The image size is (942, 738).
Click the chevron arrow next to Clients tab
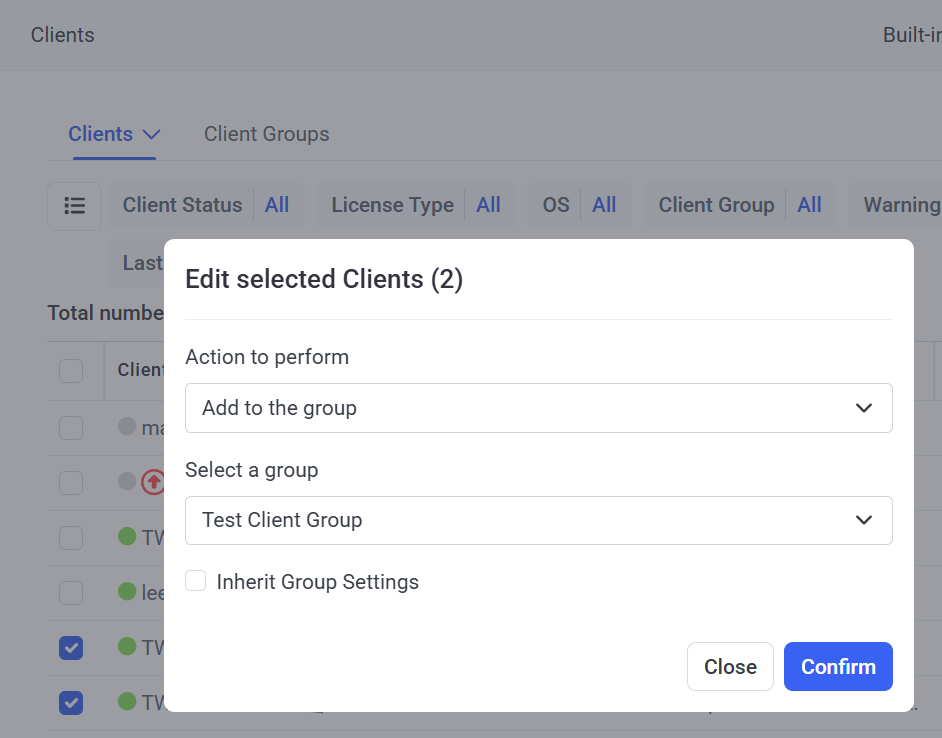point(151,134)
